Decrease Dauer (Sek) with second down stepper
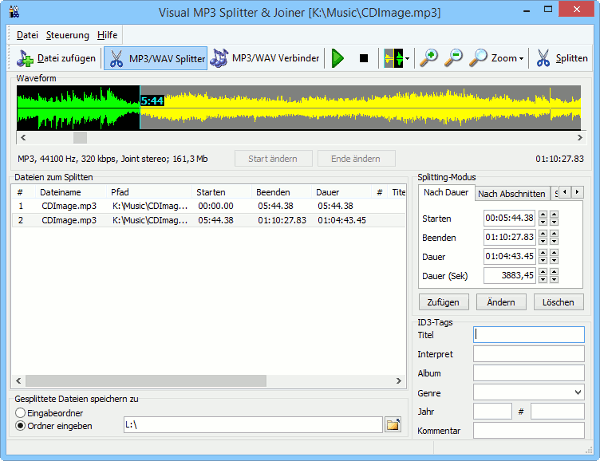The image size is (600, 461). [x=554, y=279]
